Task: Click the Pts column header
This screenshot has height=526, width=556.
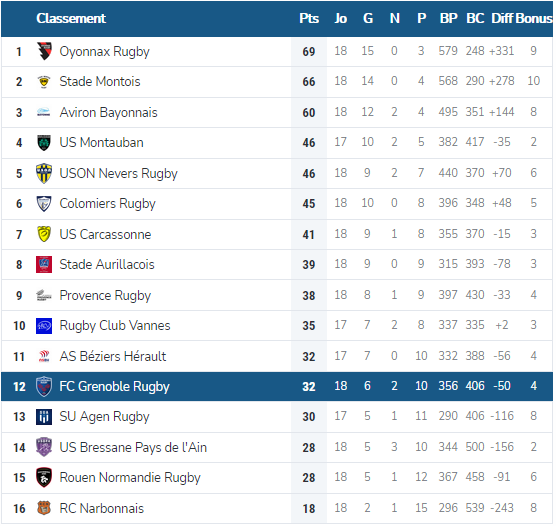Action: coord(309,18)
